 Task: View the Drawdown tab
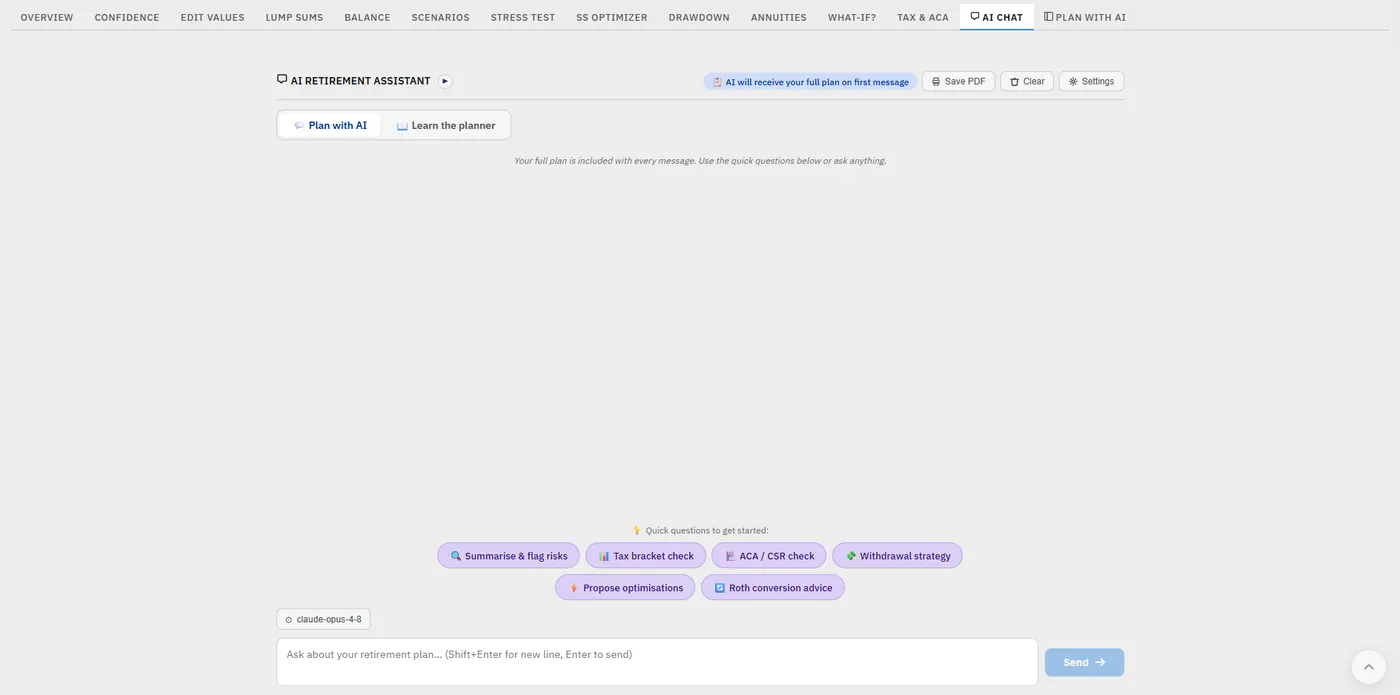coord(699,17)
